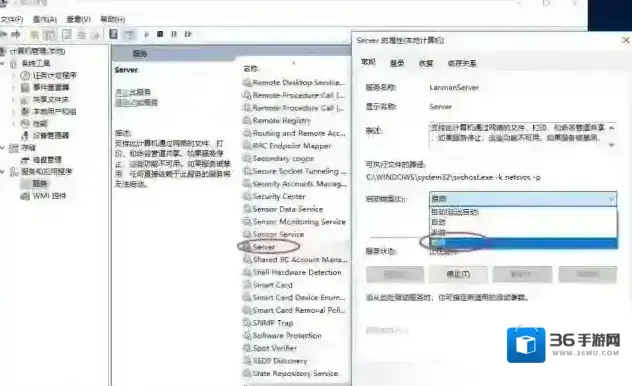Click the Refresh toolbar icon
The image size is (632, 386).
81,35
